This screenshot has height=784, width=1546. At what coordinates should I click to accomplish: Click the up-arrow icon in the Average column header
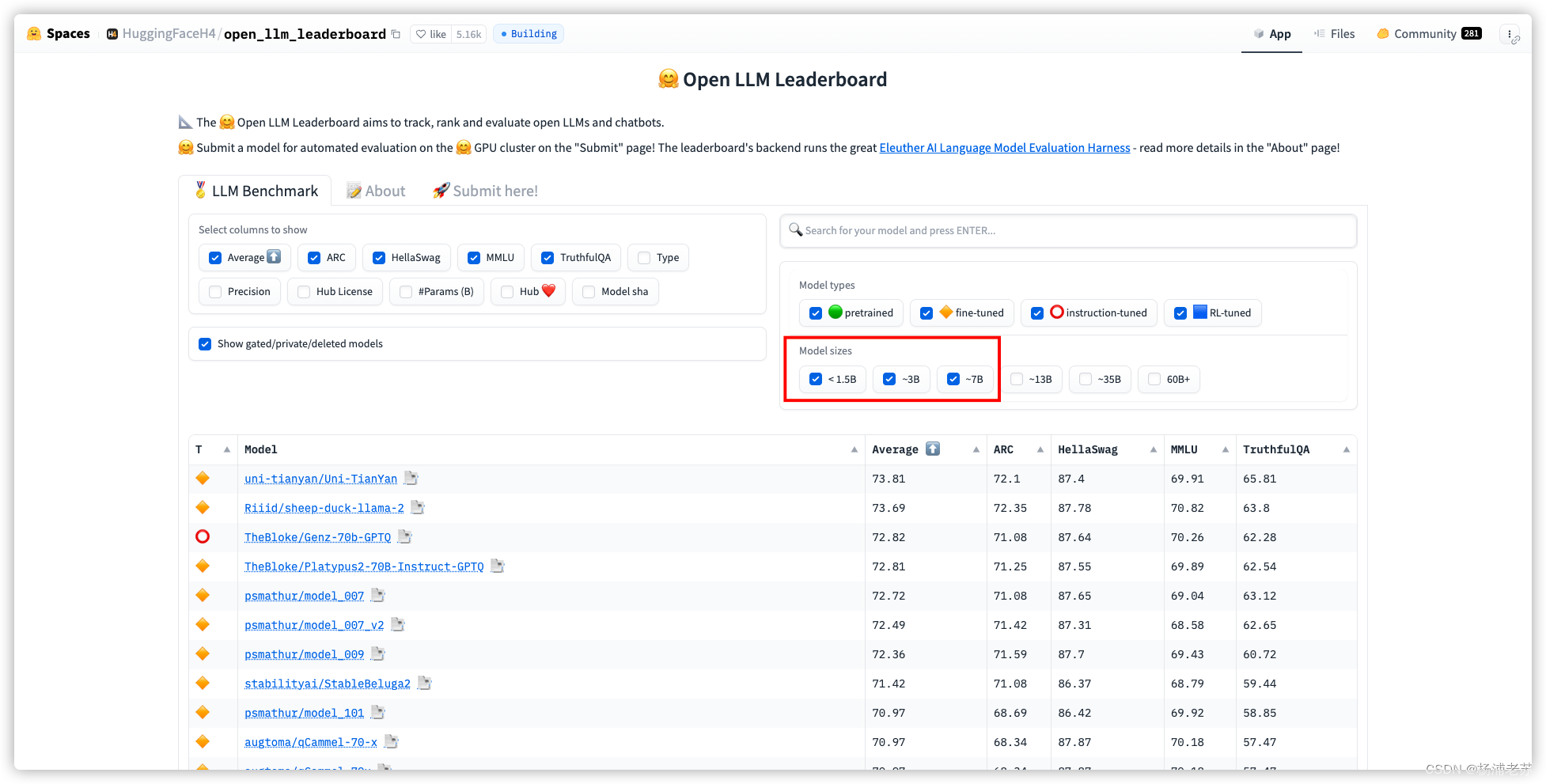tap(933, 449)
